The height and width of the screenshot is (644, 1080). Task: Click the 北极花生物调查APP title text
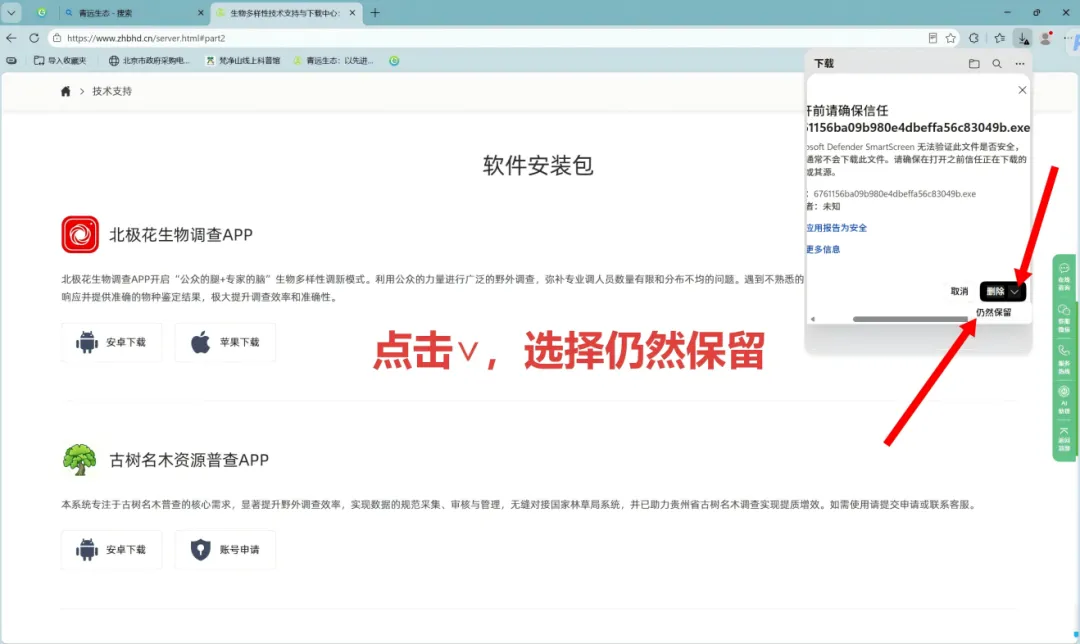[181, 235]
